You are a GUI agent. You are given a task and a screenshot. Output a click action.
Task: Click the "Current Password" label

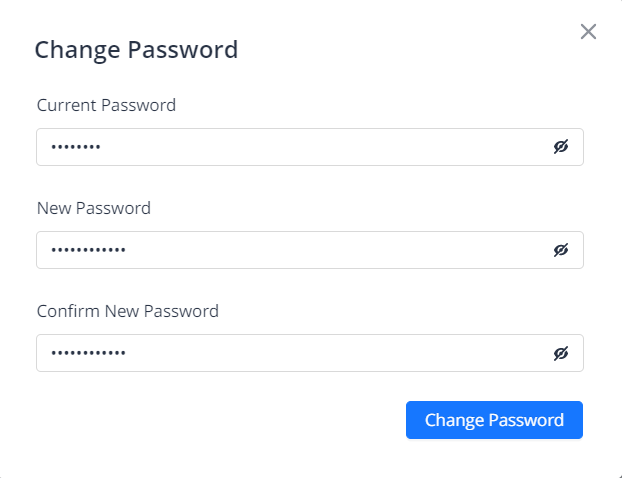point(106,105)
